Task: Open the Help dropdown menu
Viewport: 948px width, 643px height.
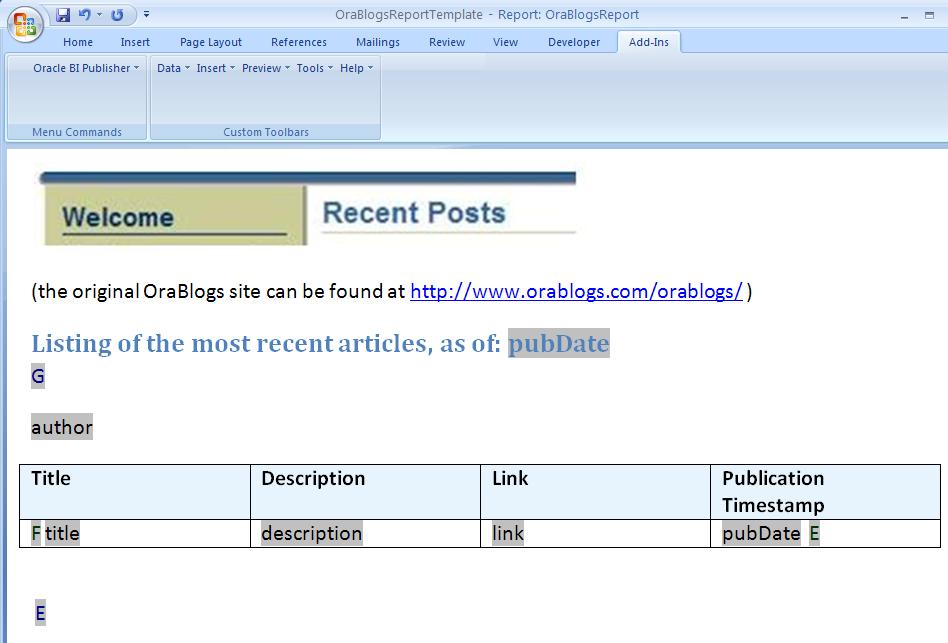Action: 356,68
